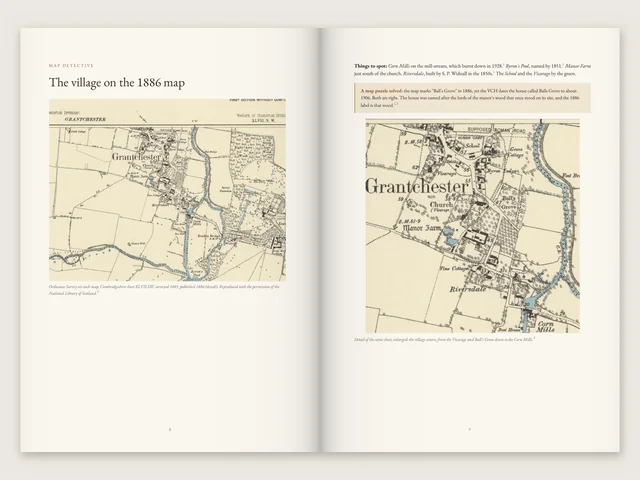Open the left page overview map image
Image resolution: width=640 pixels, height=480 pixels.
pyautogui.click(x=167, y=190)
